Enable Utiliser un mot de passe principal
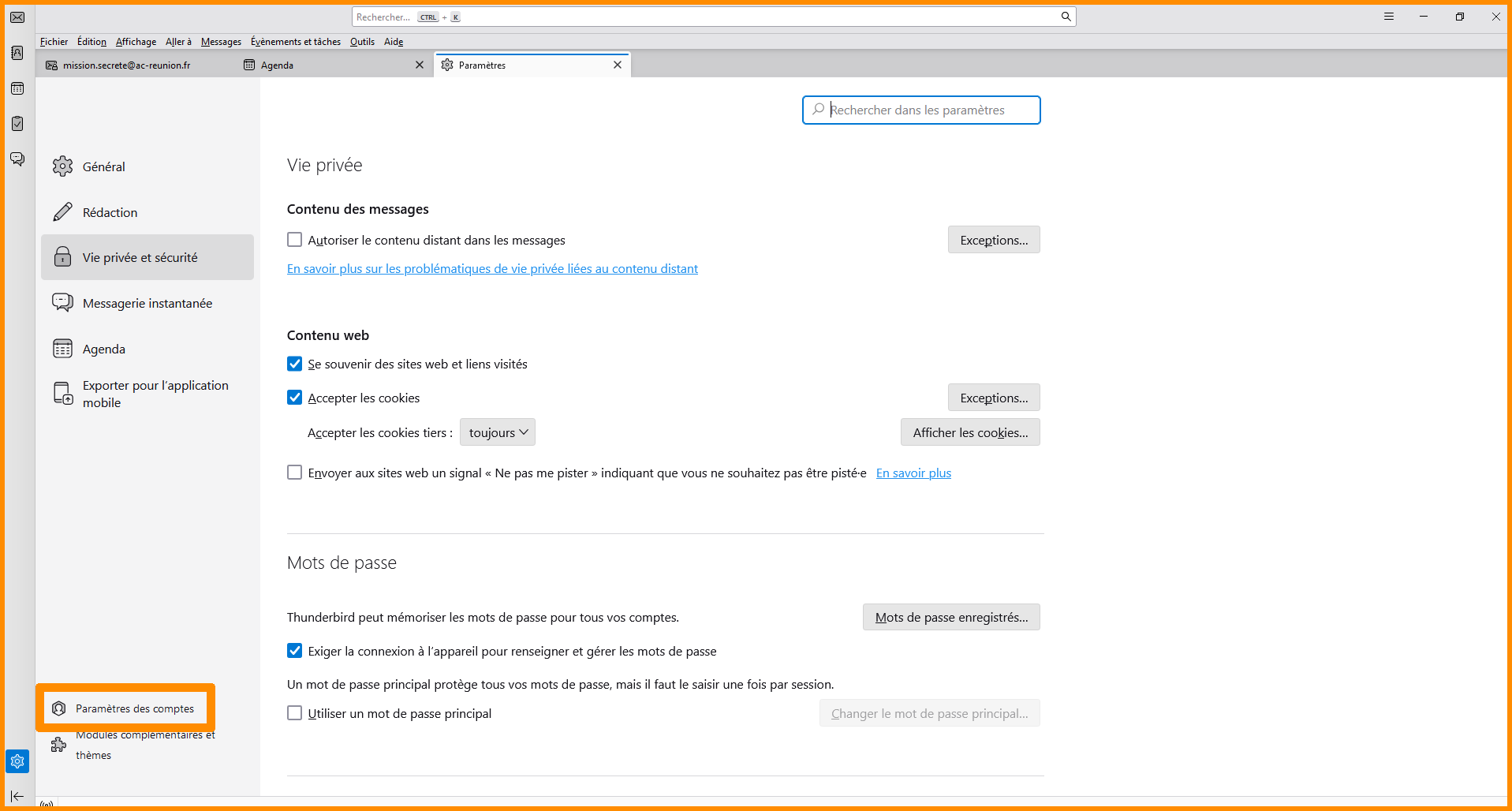1512x811 pixels. 295,713
